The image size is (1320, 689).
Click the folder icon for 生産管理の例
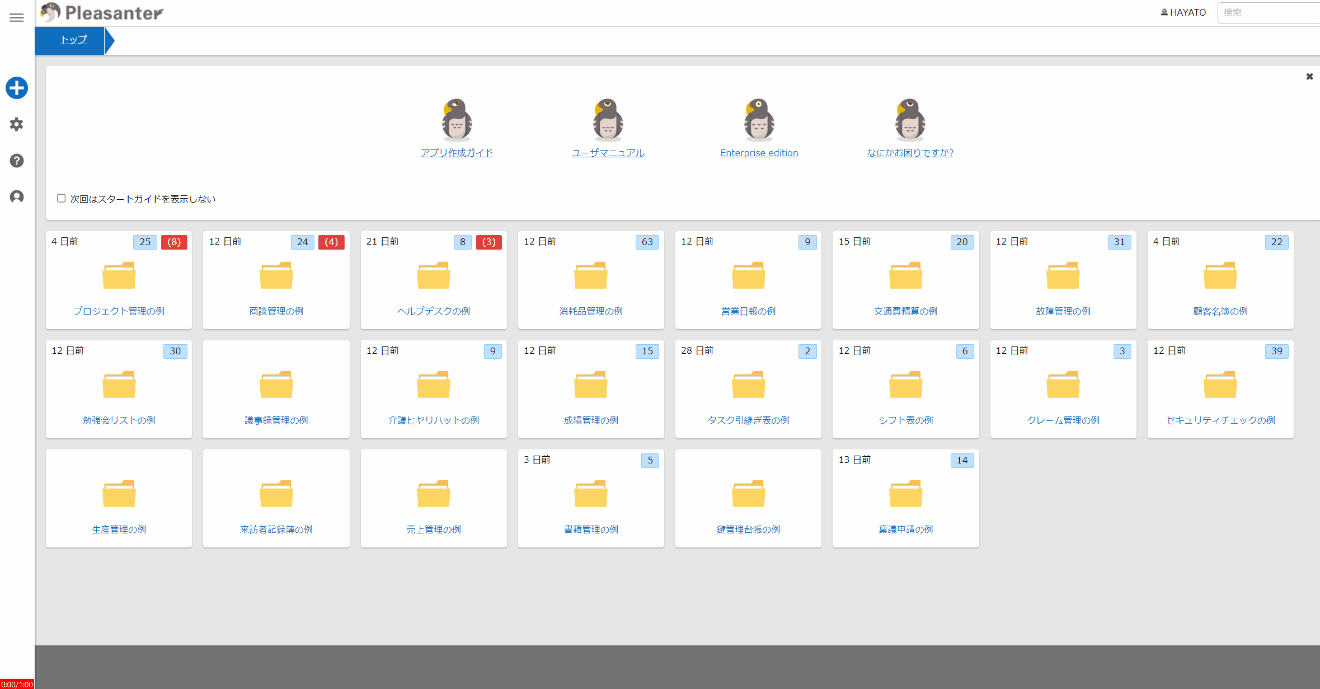119,494
